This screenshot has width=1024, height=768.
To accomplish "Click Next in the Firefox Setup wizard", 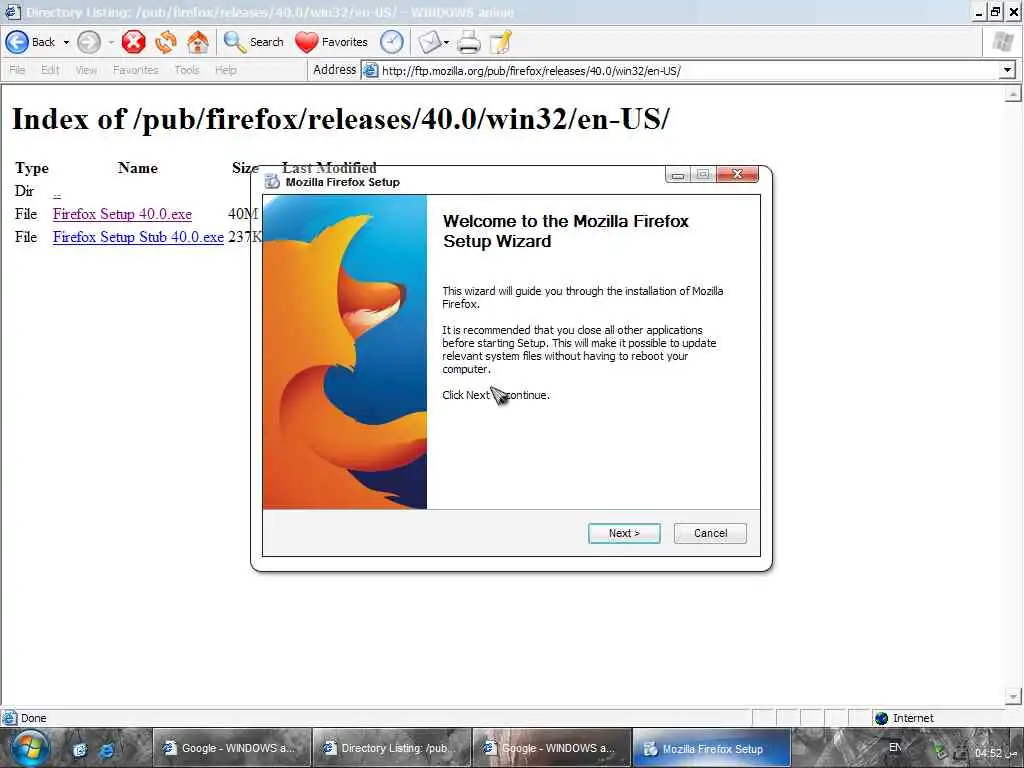I will coord(624,533).
